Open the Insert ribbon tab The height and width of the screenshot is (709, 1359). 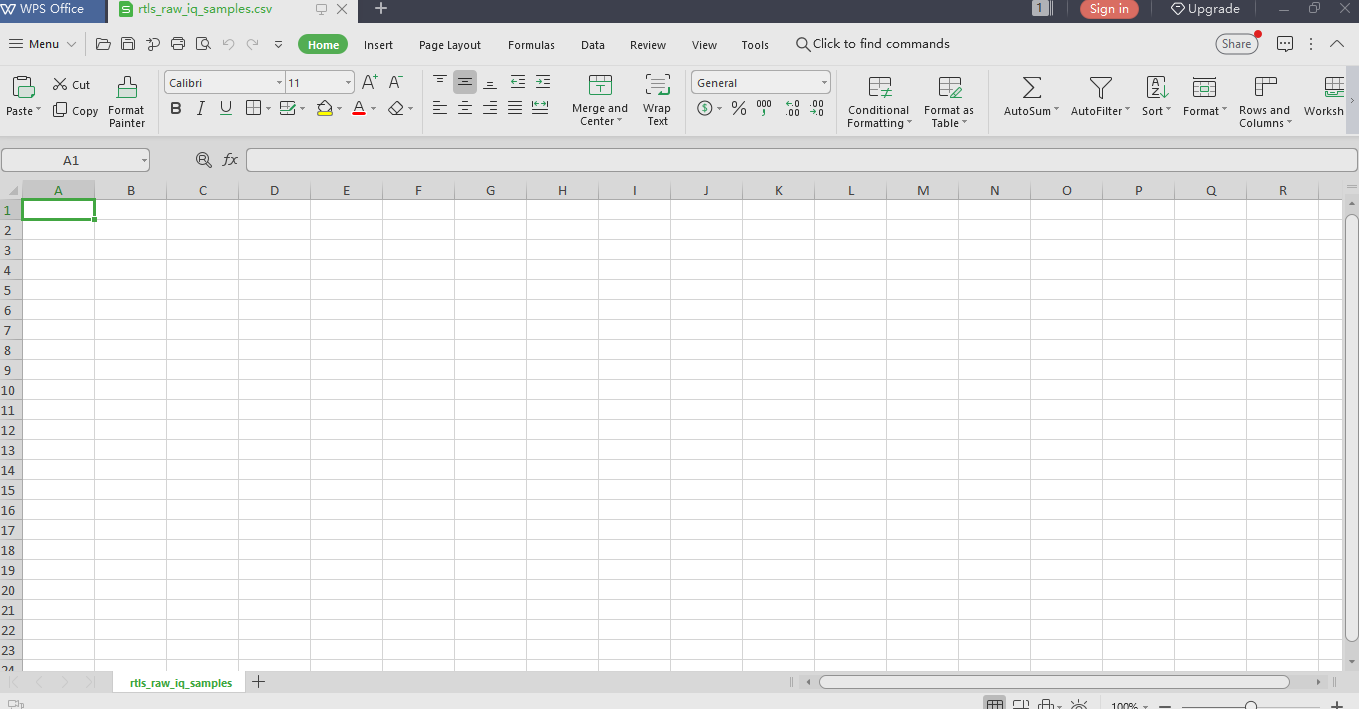click(x=378, y=45)
